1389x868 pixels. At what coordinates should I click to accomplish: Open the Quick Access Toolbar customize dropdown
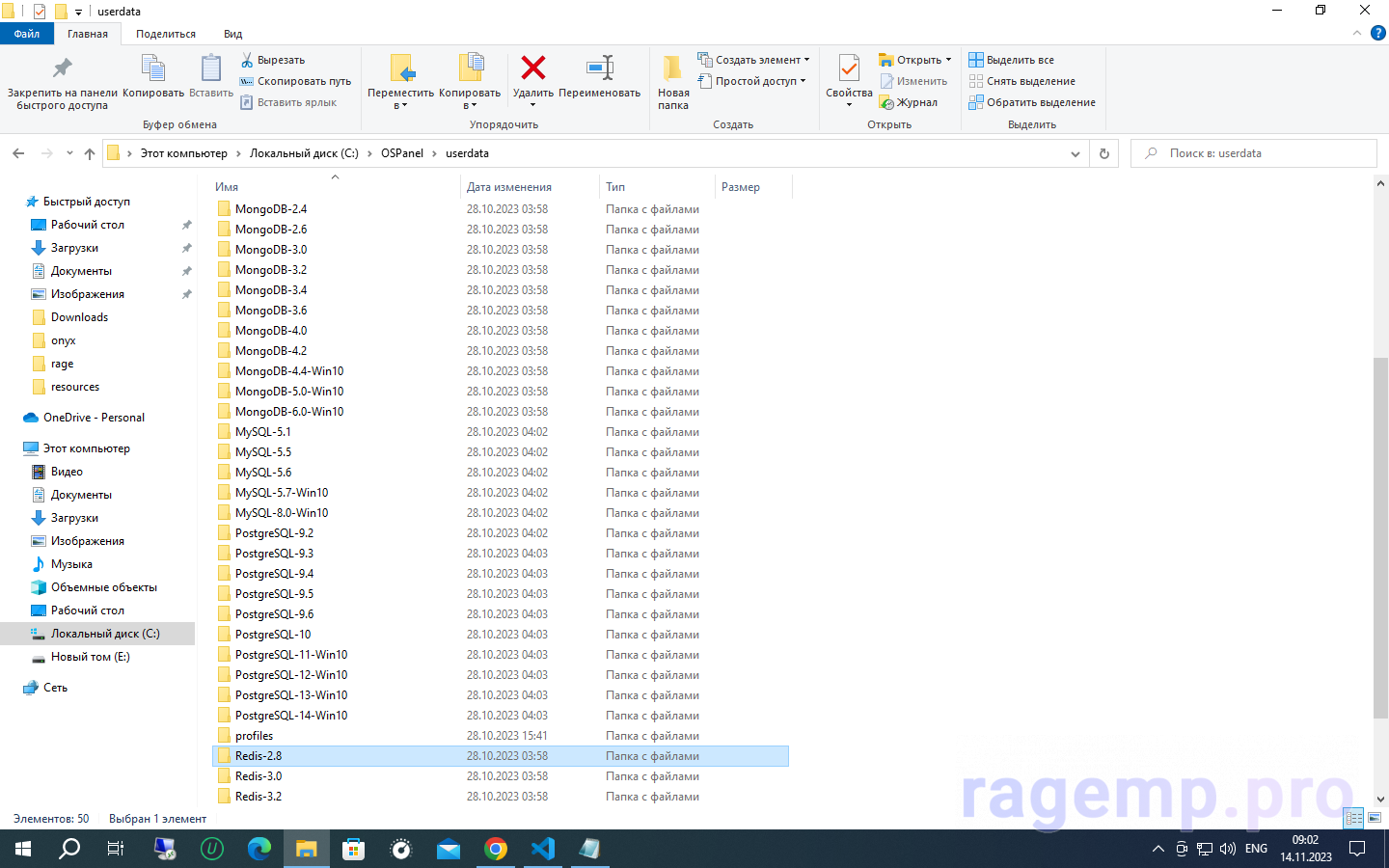click(78, 12)
